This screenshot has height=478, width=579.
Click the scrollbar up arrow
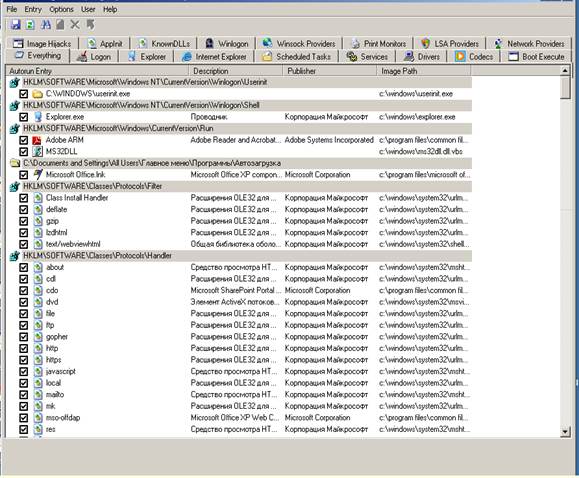[565, 71]
